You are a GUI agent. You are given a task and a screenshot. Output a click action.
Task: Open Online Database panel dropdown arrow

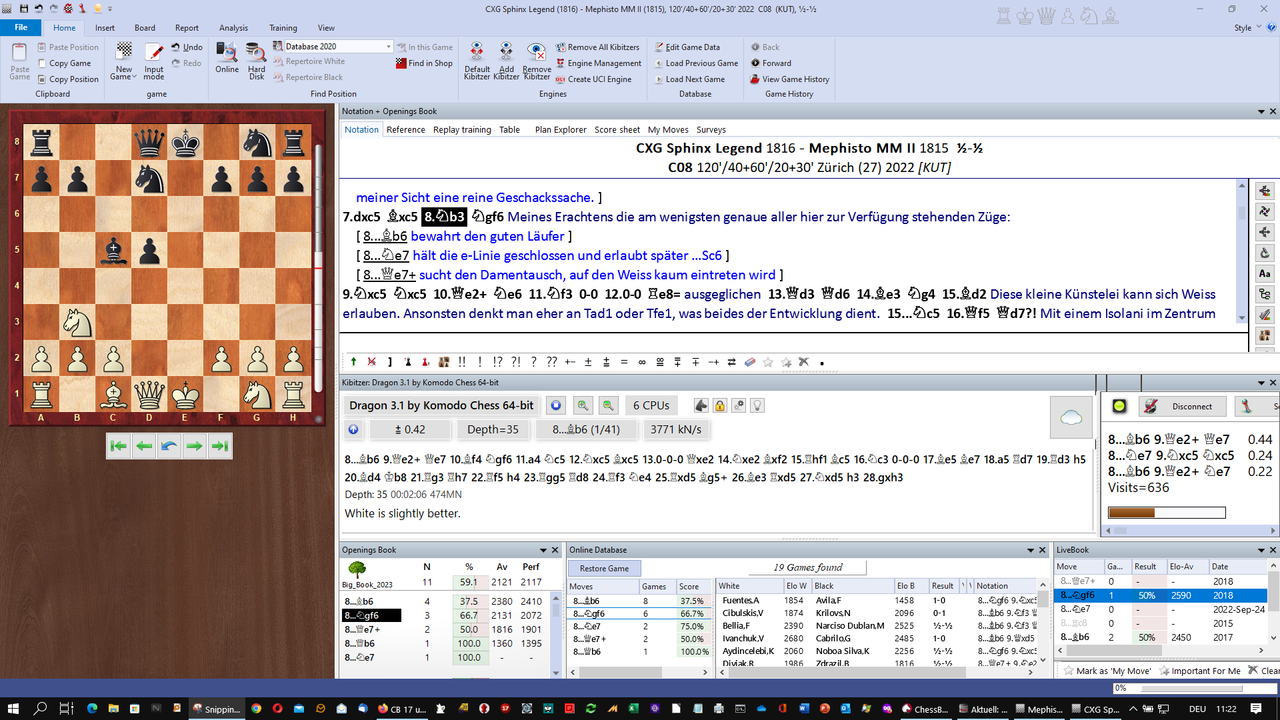tap(1030, 550)
